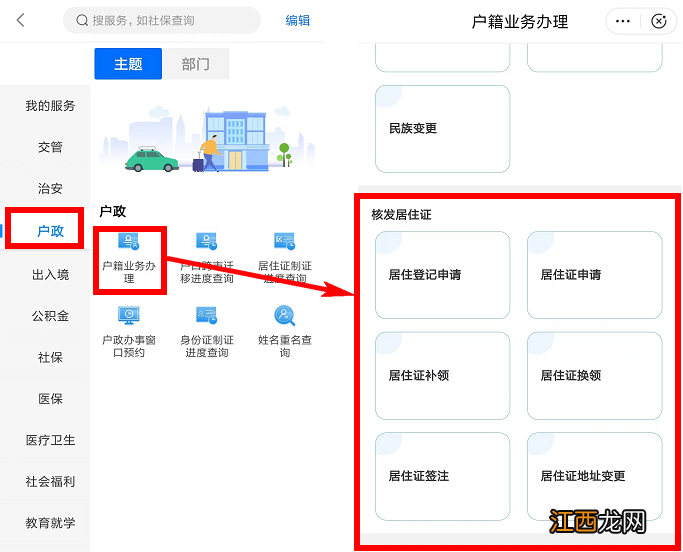The width and height of the screenshot is (683, 552).
Task: Close the mini program with the circle icon
Action: tap(659, 21)
